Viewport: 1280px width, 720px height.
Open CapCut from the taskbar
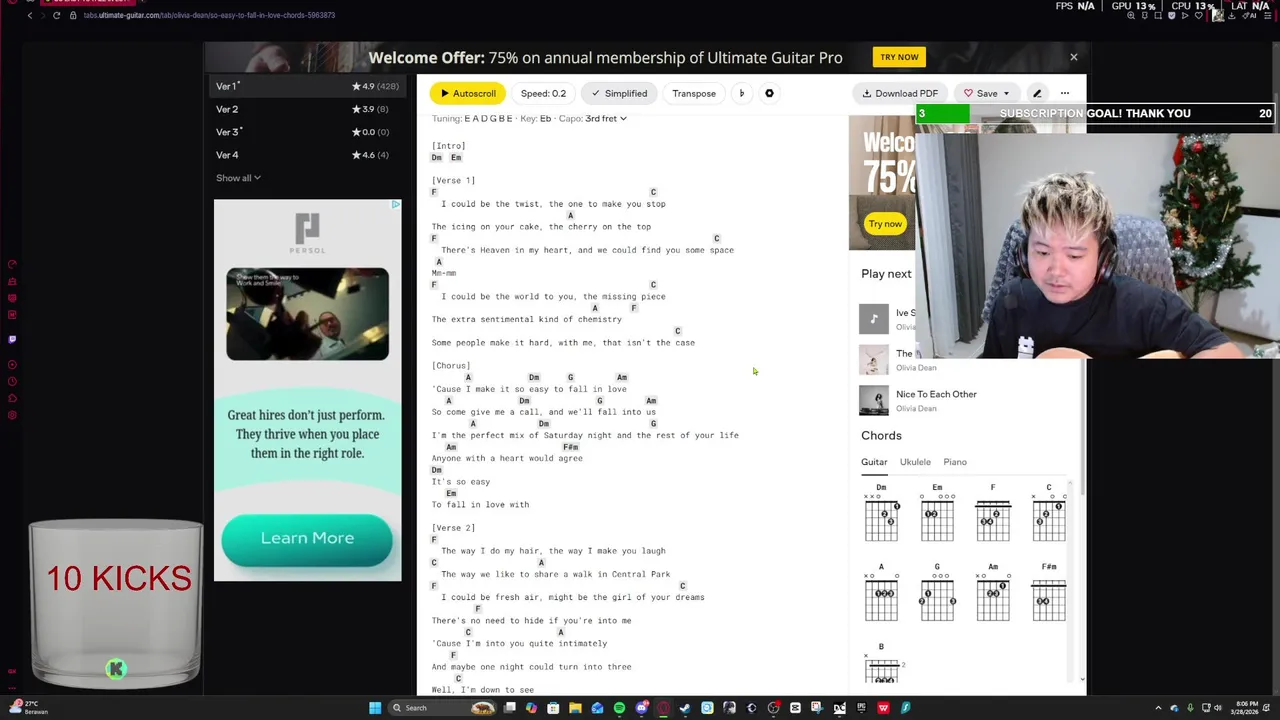(795, 708)
